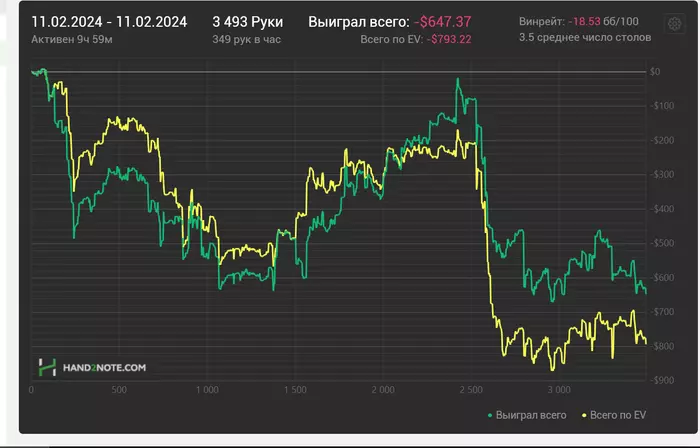The image size is (700, 448).
Task: Click the date range 11.02.2024 - 11.02.2024
Action: click(109, 22)
